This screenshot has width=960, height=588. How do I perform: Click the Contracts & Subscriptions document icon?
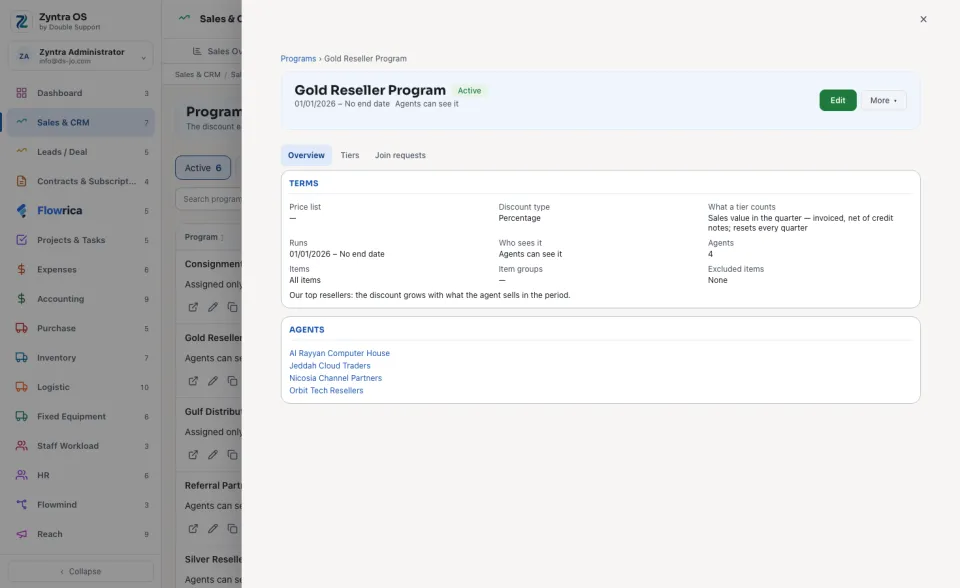[21, 181]
